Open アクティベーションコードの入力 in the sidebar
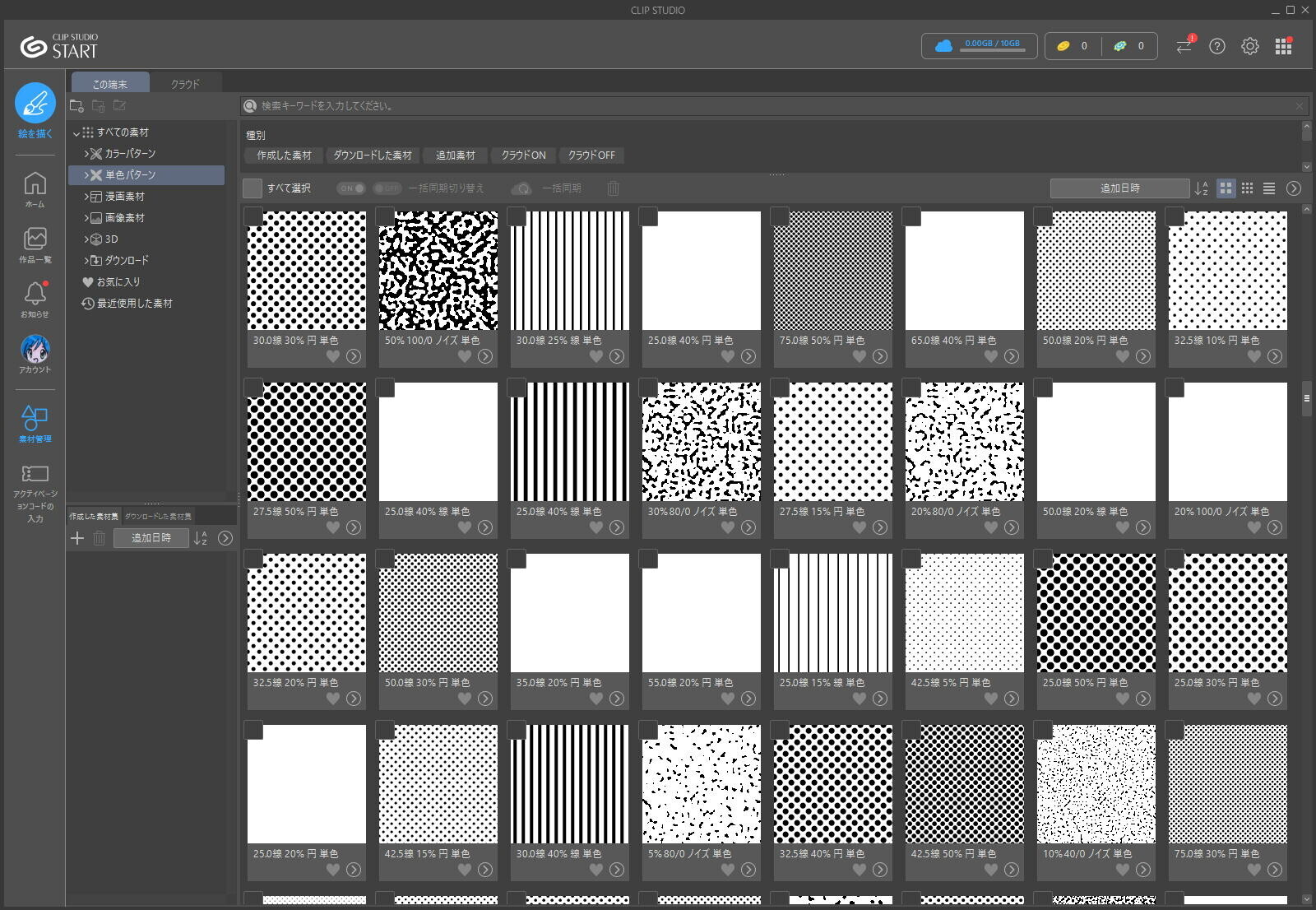The width and height of the screenshot is (1316, 910). (x=35, y=494)
